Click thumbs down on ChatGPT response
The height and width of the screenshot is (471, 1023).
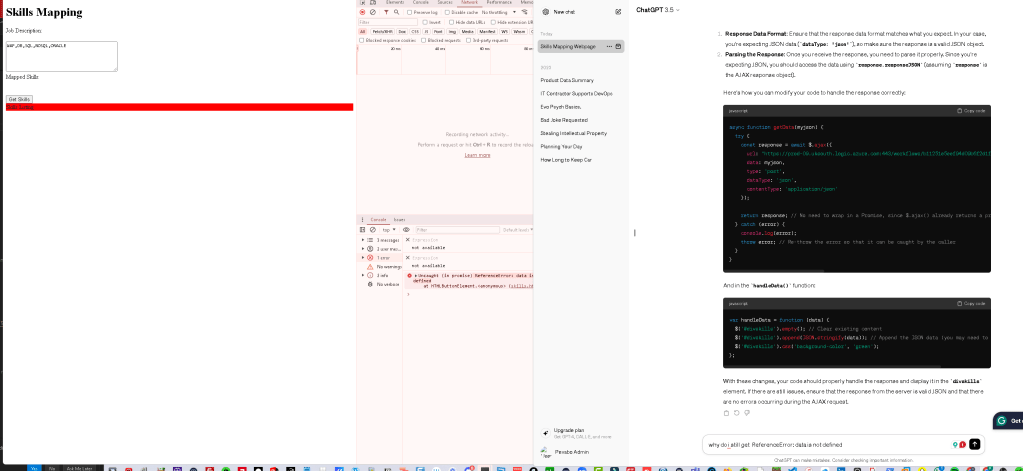click(747, 413)
